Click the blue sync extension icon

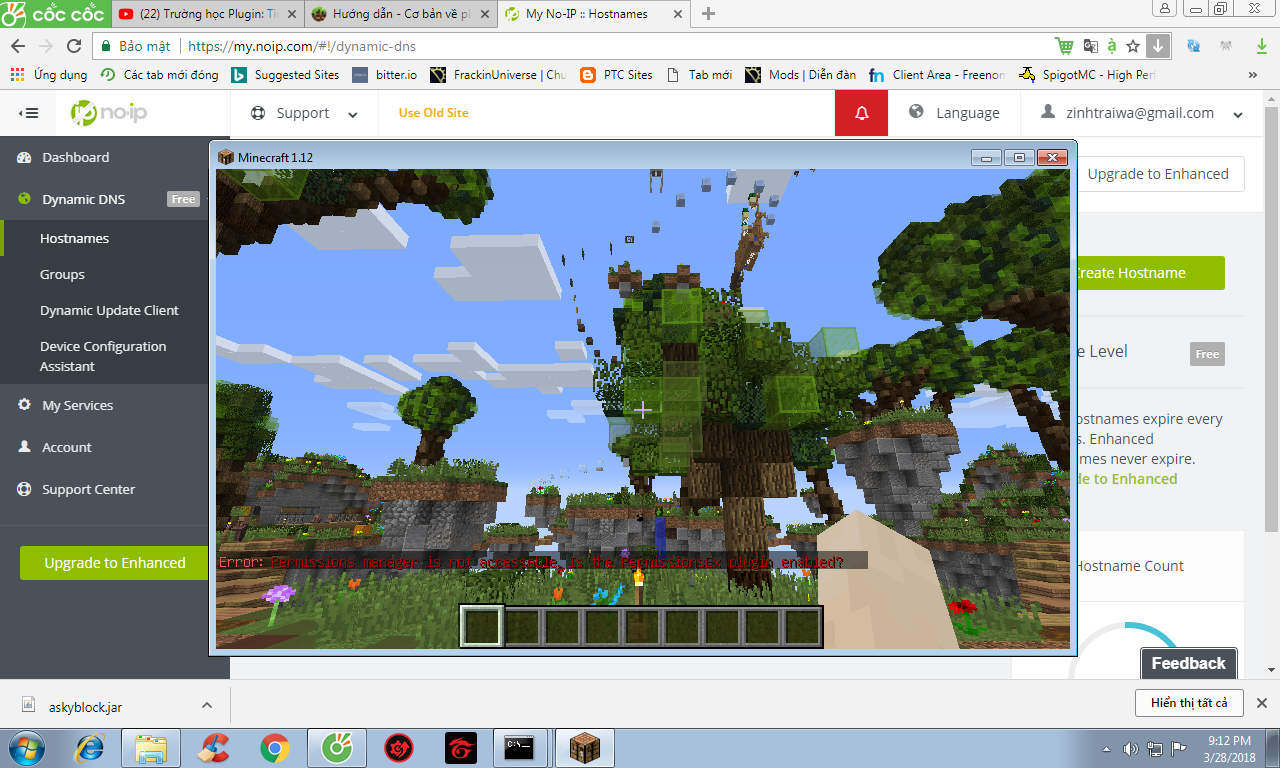click(x=1193, y=46)
